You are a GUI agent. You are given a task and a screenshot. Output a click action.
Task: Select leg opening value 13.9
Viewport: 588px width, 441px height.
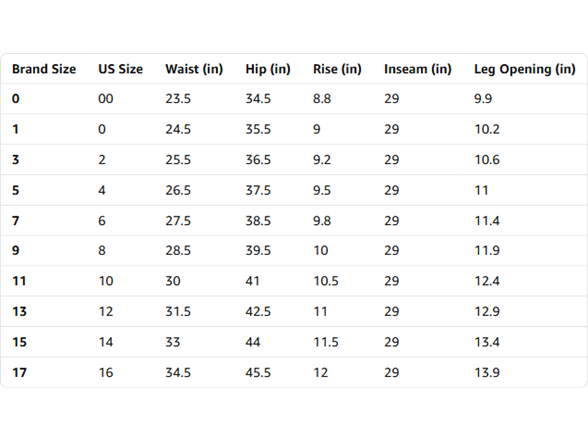click(x=487, y=373)
